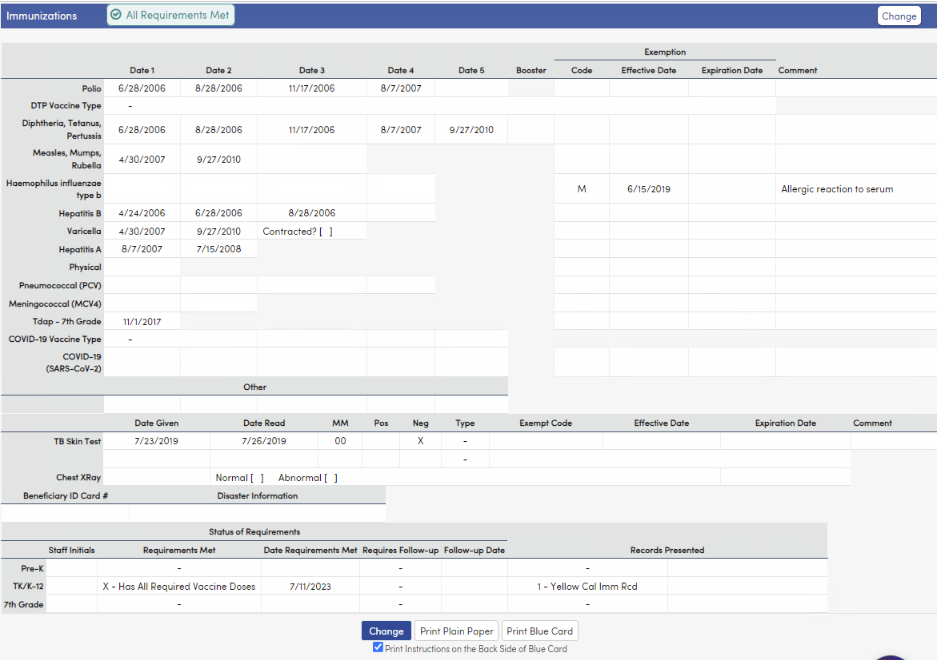Select Hepatitis A Date 1 8/7/2007

point(142,249)
